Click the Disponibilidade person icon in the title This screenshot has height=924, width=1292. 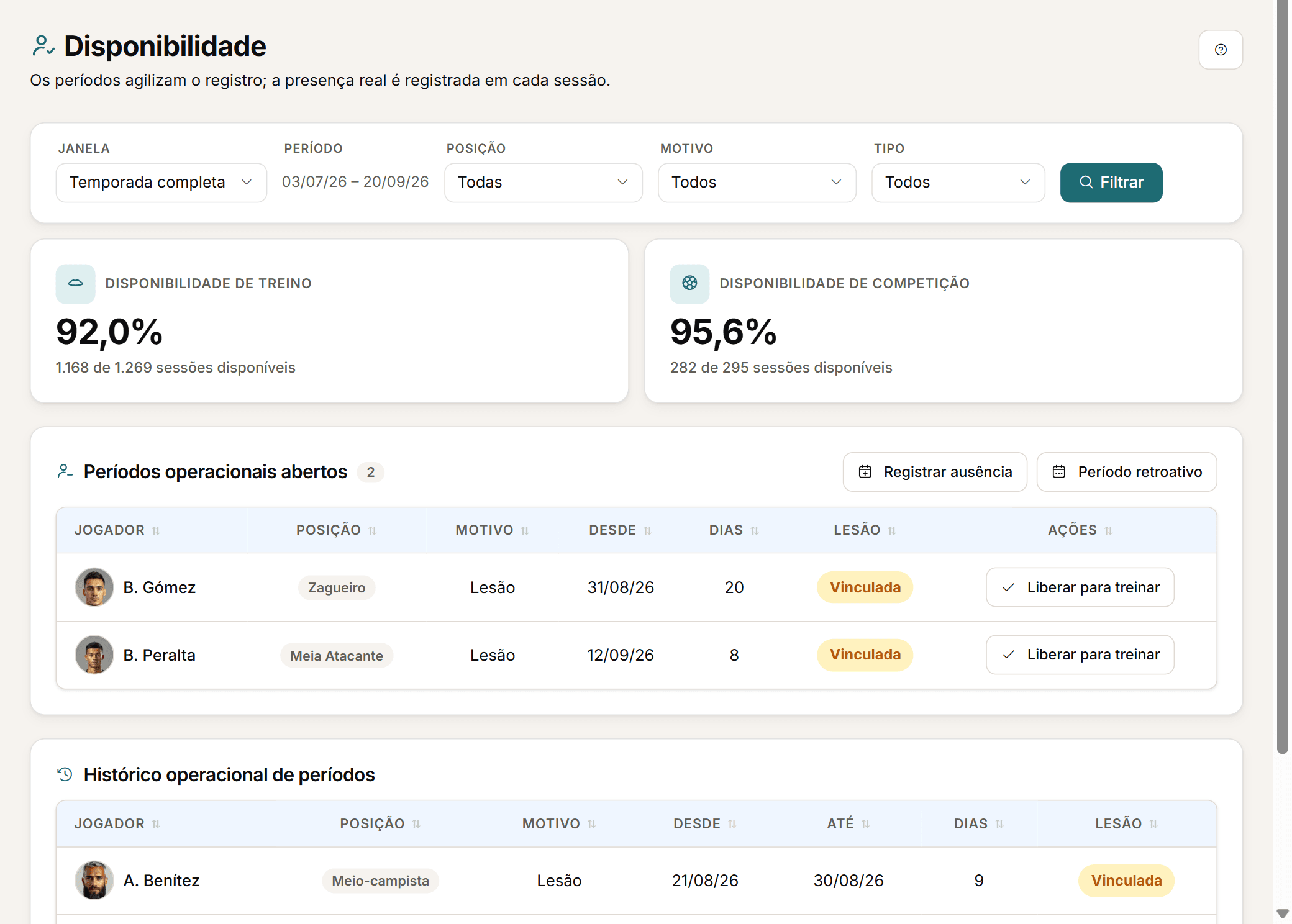pyautogui.click(x=43, y=46)
